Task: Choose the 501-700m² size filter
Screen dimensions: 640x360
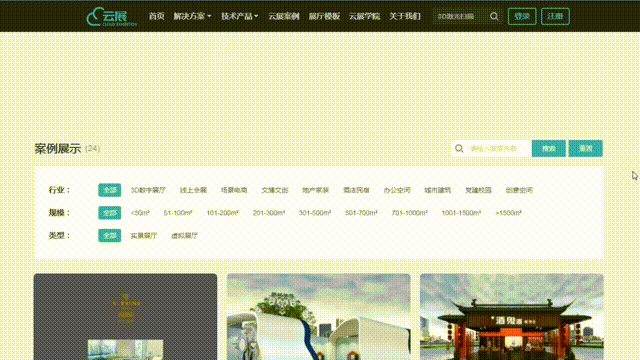Action: [361, 213]
